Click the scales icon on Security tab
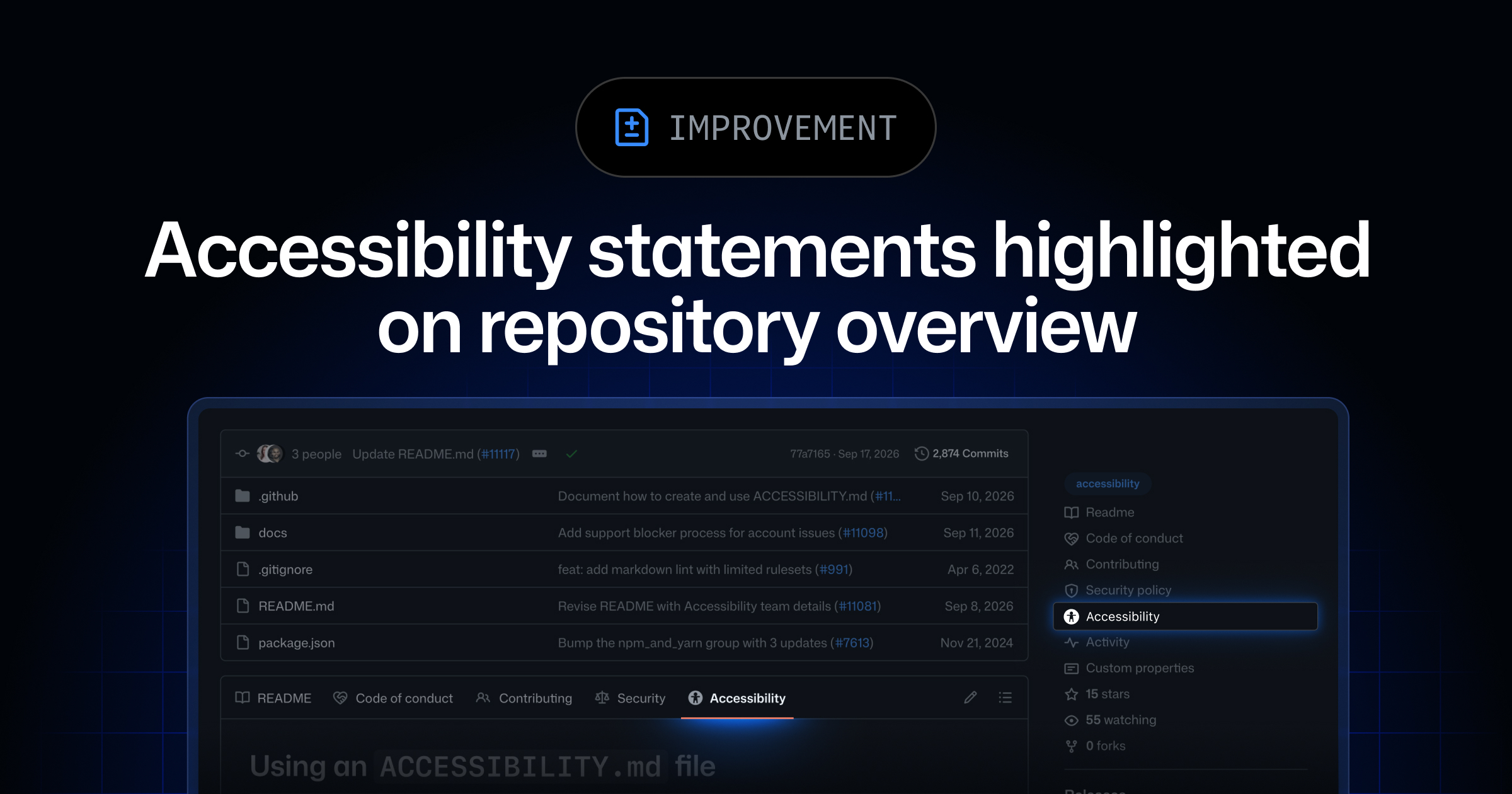The width and height of the screenshot is (1512, 794). (602, 698)
